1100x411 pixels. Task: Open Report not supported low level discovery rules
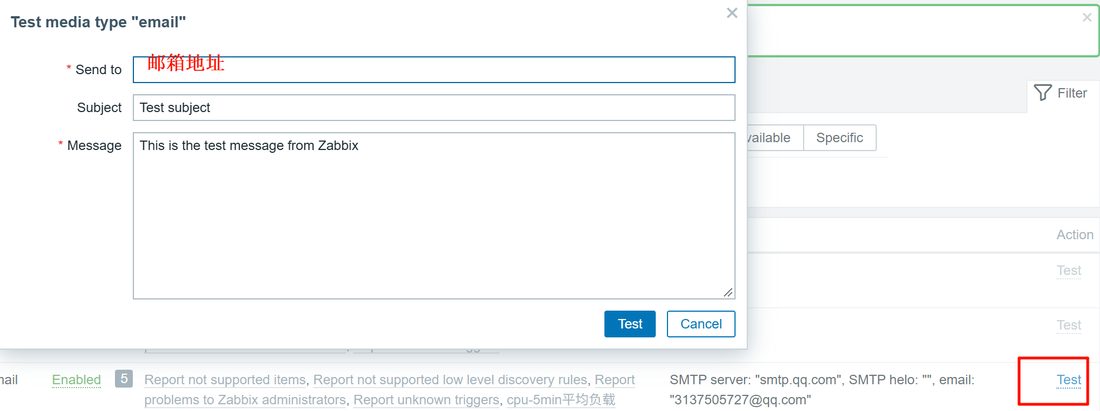450,379
